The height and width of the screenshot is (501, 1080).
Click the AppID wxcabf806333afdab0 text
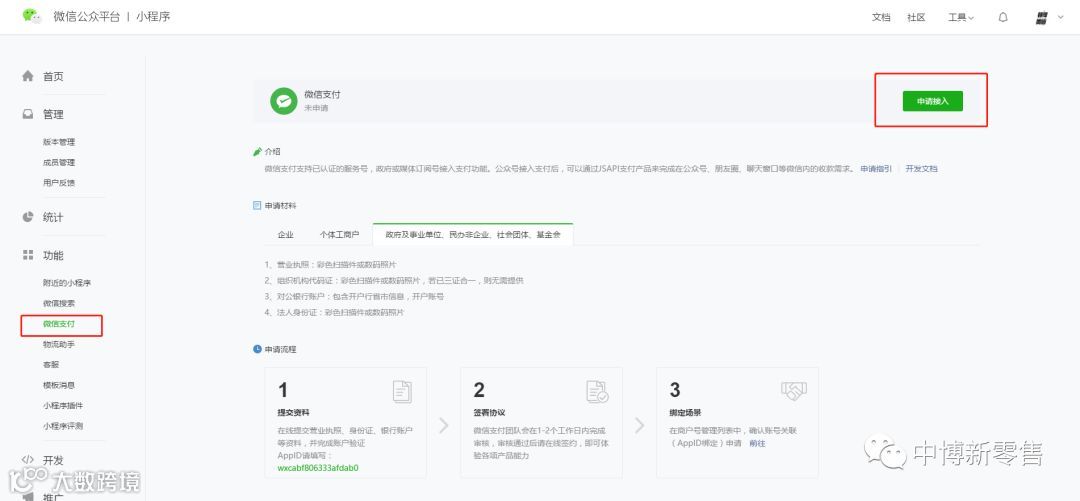pyautogui.click(x=318, y=468)
